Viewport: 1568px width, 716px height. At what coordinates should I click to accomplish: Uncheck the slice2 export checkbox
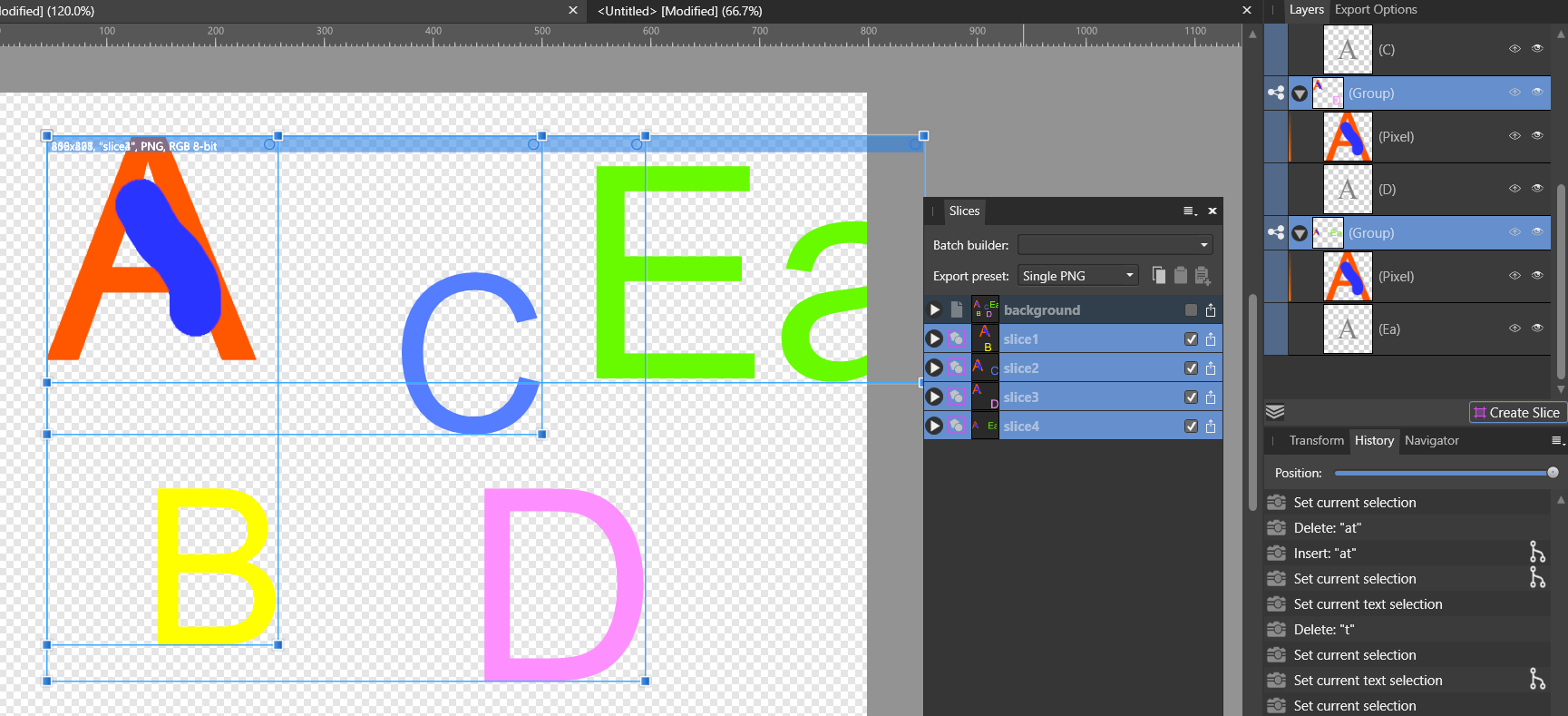[1191, 368]
